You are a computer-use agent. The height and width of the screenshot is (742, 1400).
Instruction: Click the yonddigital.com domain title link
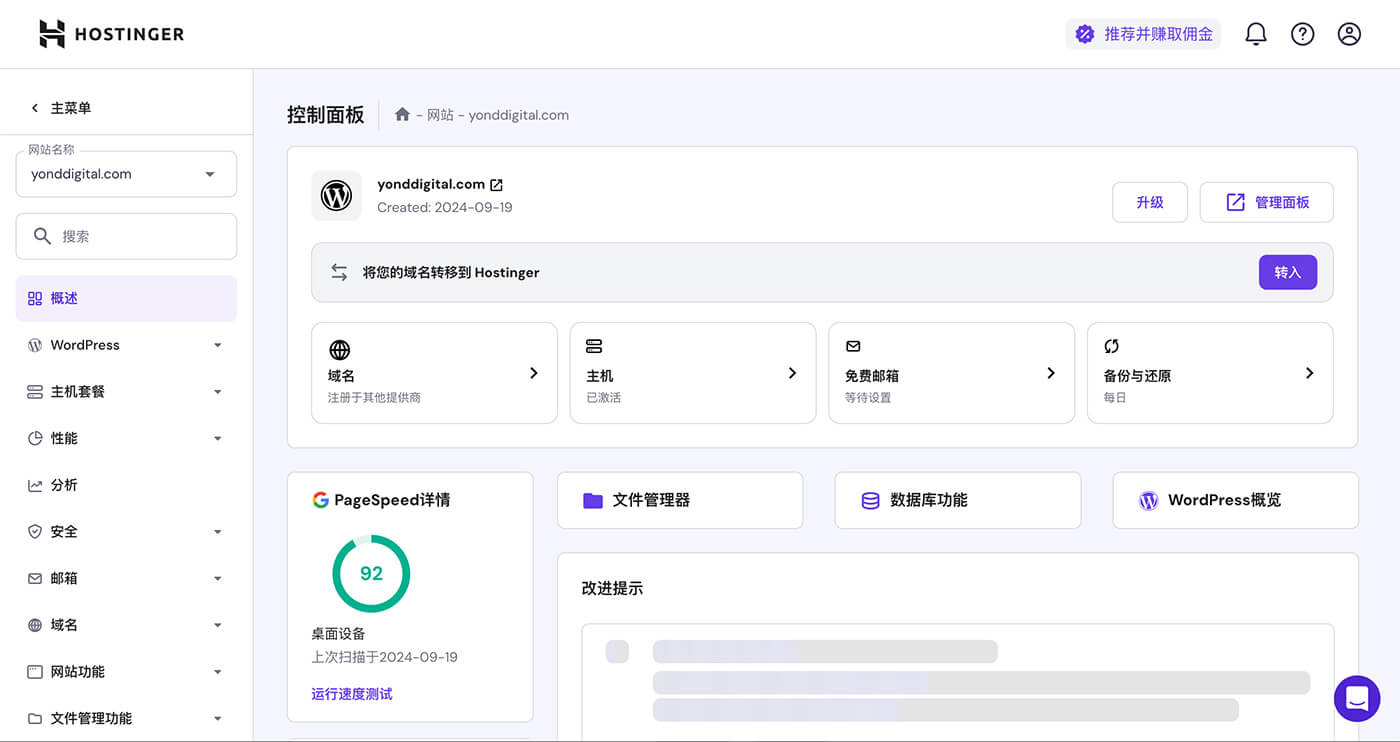click(431, 184)
